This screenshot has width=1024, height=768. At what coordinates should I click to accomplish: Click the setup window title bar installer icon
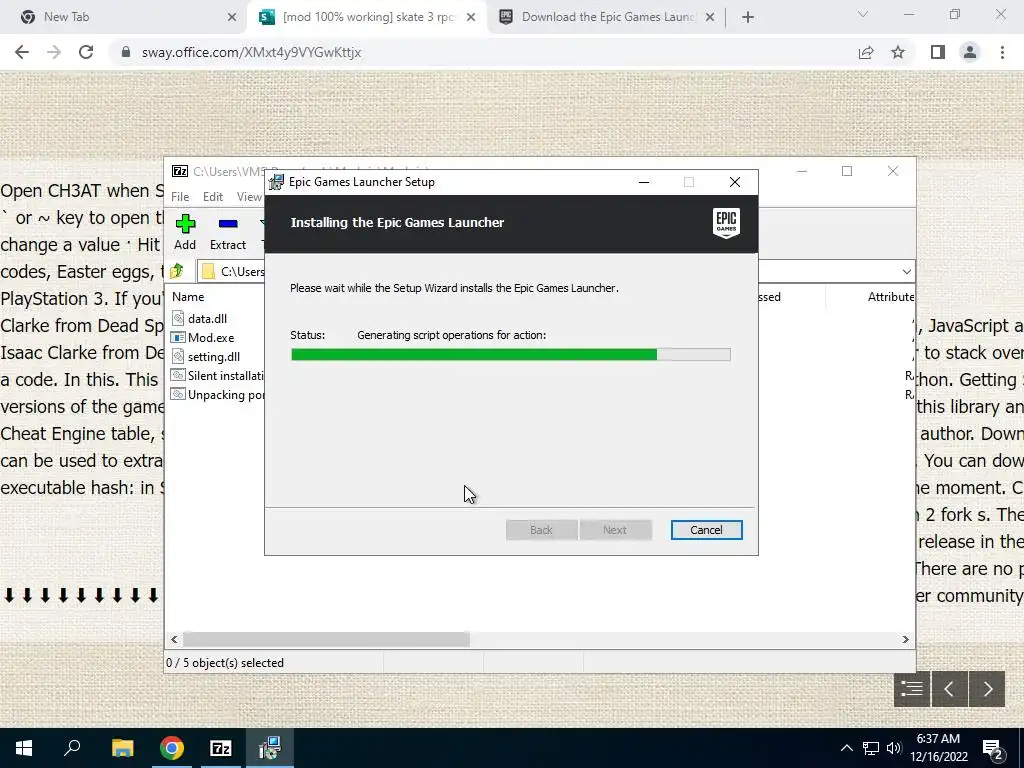(277, 182)
